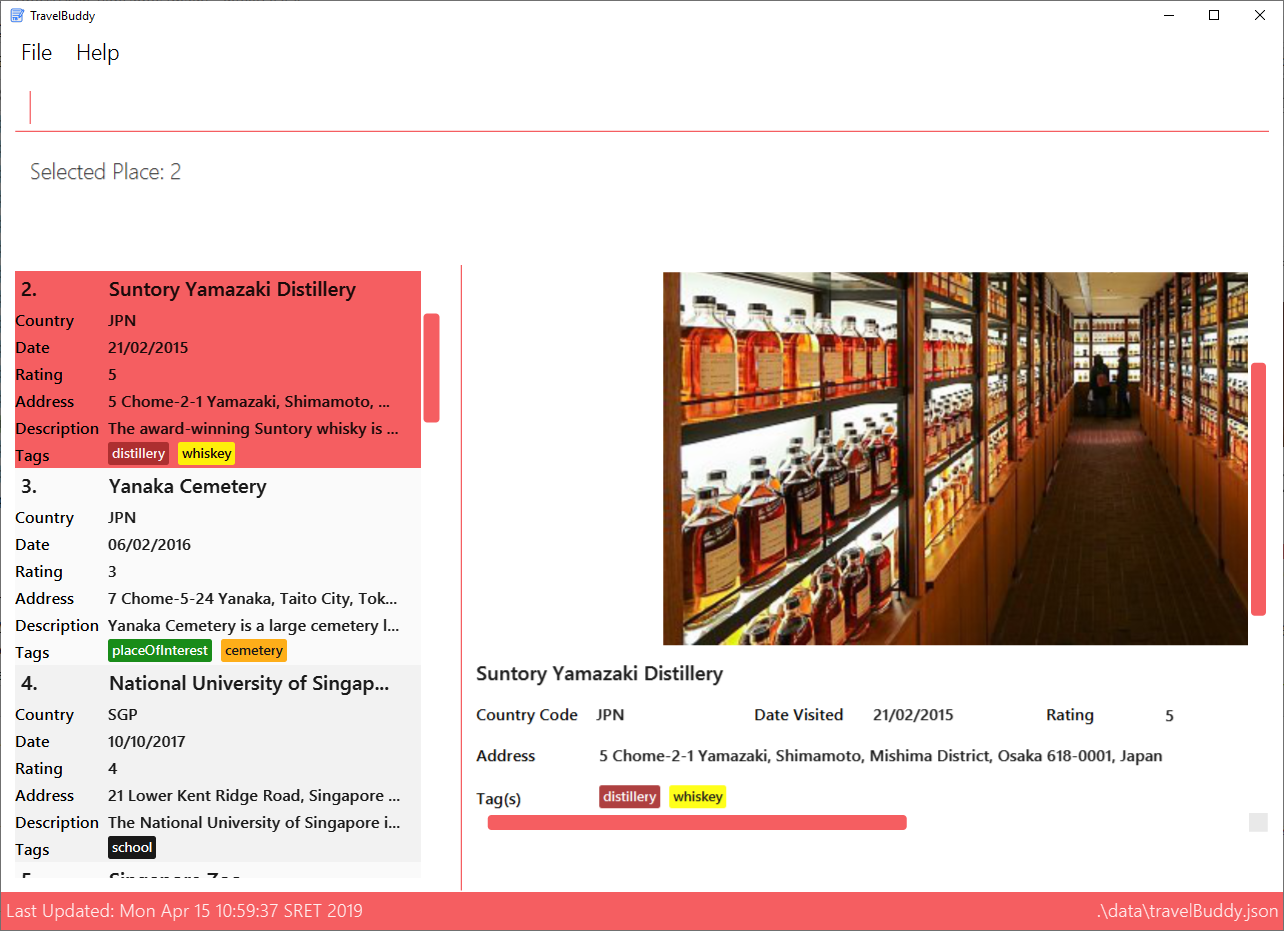The width and height of the screenshot is (1284, 931).
Task: Click the '10/10/2017' date in NUS card
Action: (147, 742)
